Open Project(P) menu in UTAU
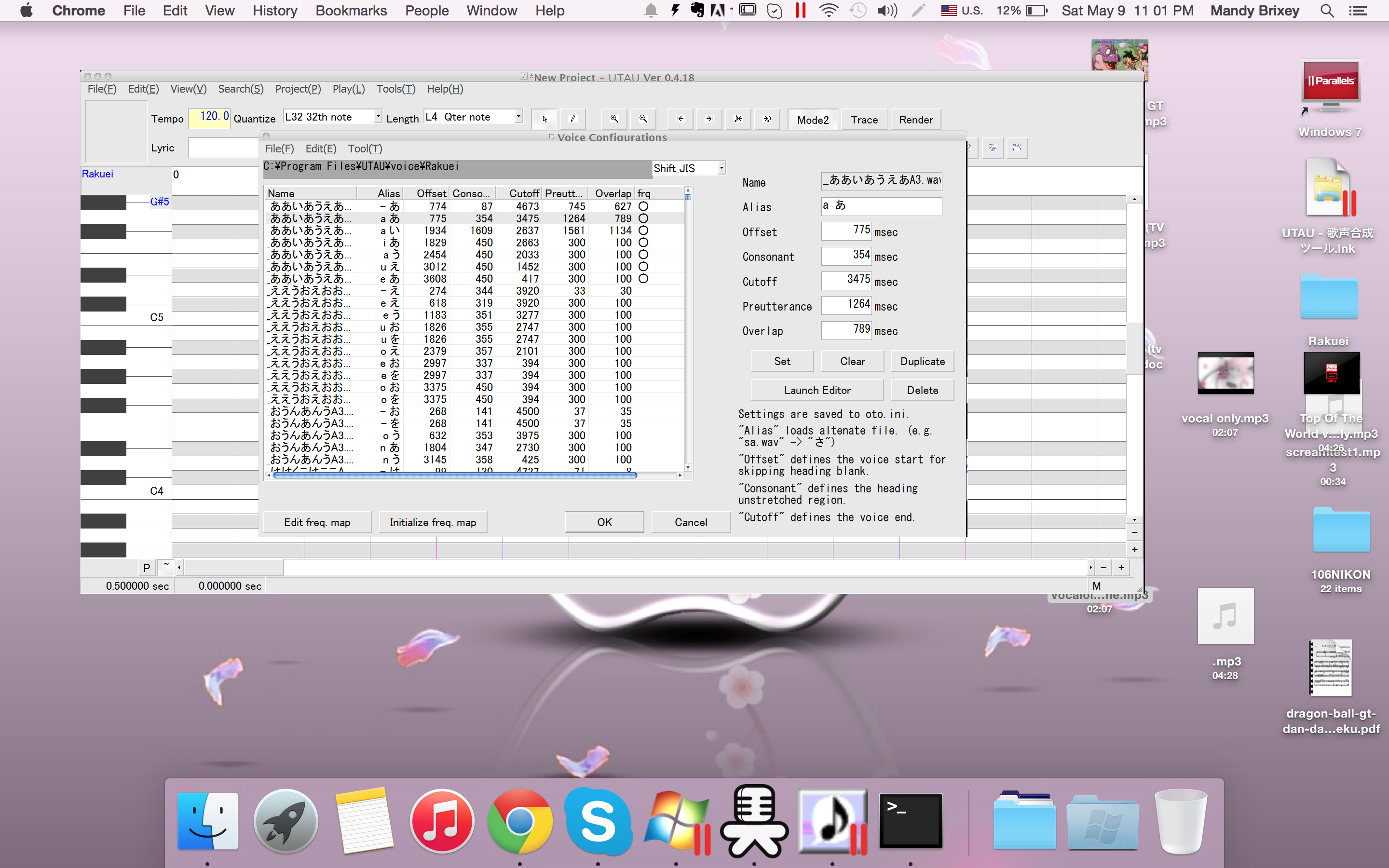This screenshot has width=1389, height=868. [x=298, y=89]
